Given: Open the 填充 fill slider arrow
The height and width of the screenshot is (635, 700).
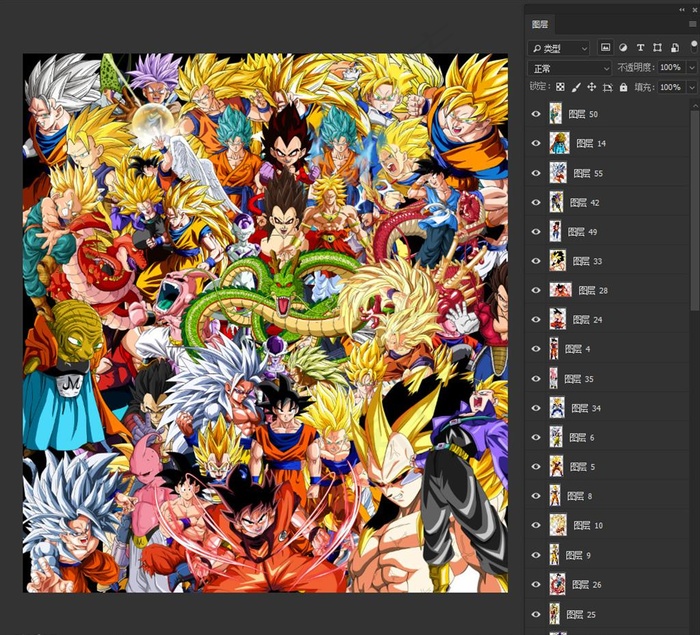Looking at the screenshot, I should [x=692, y=87].
